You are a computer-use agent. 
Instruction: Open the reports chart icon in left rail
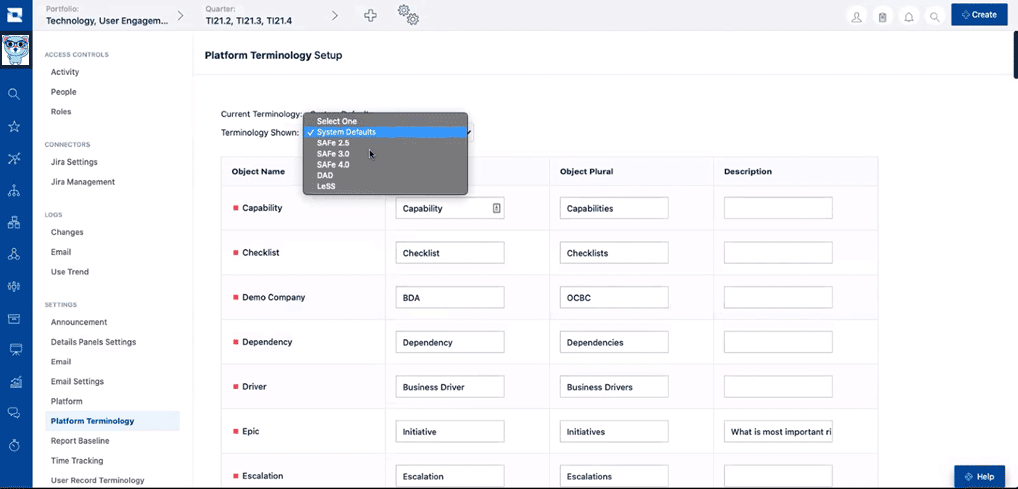(x=16, y=382)
